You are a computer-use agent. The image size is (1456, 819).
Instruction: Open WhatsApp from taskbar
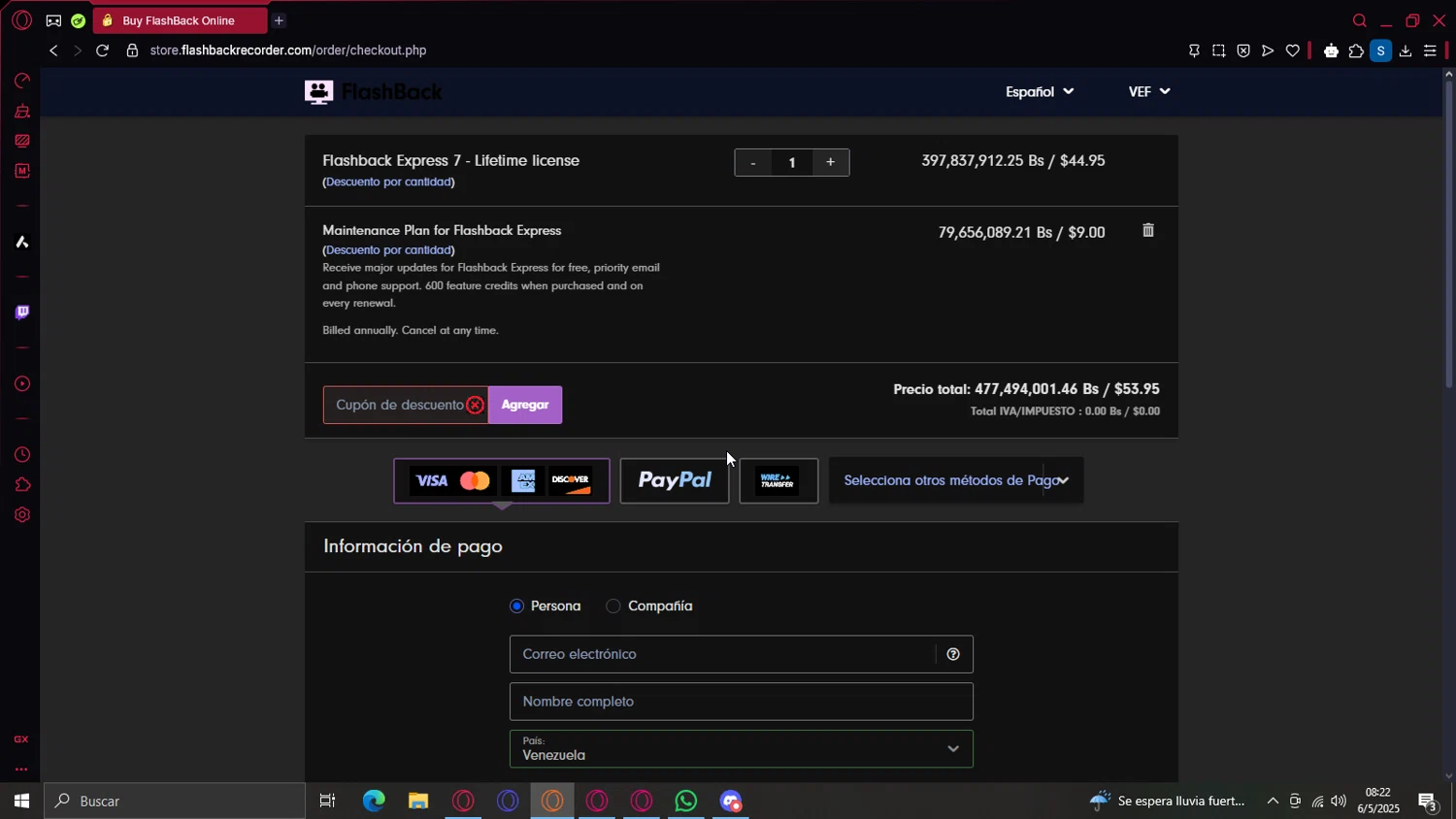pyautogui.click(x=686, y=801)
